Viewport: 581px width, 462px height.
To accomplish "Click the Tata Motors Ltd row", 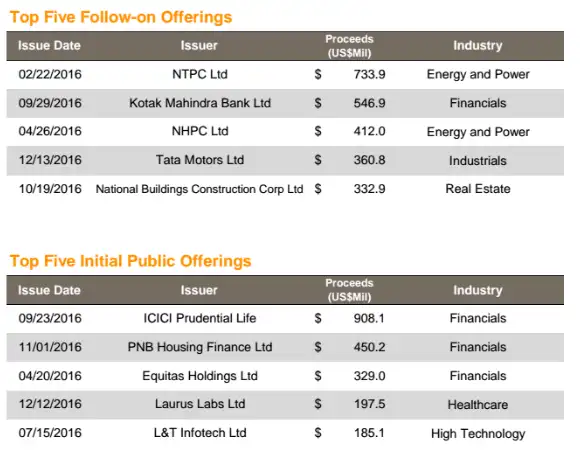I will [x=285, y=160].
